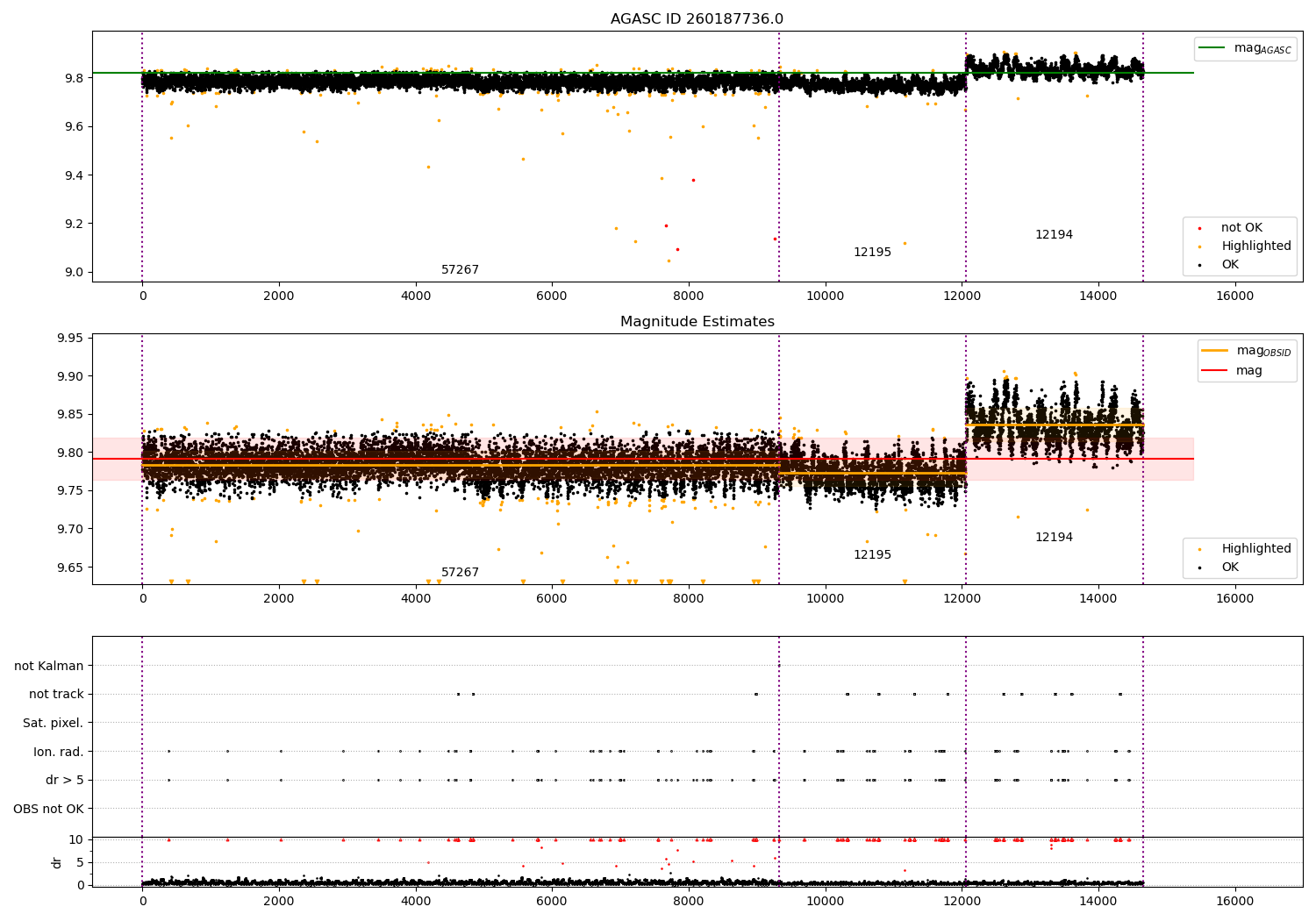Image resolution: width=1316 pixels, height=921 pixels.
Task: Click the "Ion. rad." row label
Action: pyautogui.click(x=59, y=753)
